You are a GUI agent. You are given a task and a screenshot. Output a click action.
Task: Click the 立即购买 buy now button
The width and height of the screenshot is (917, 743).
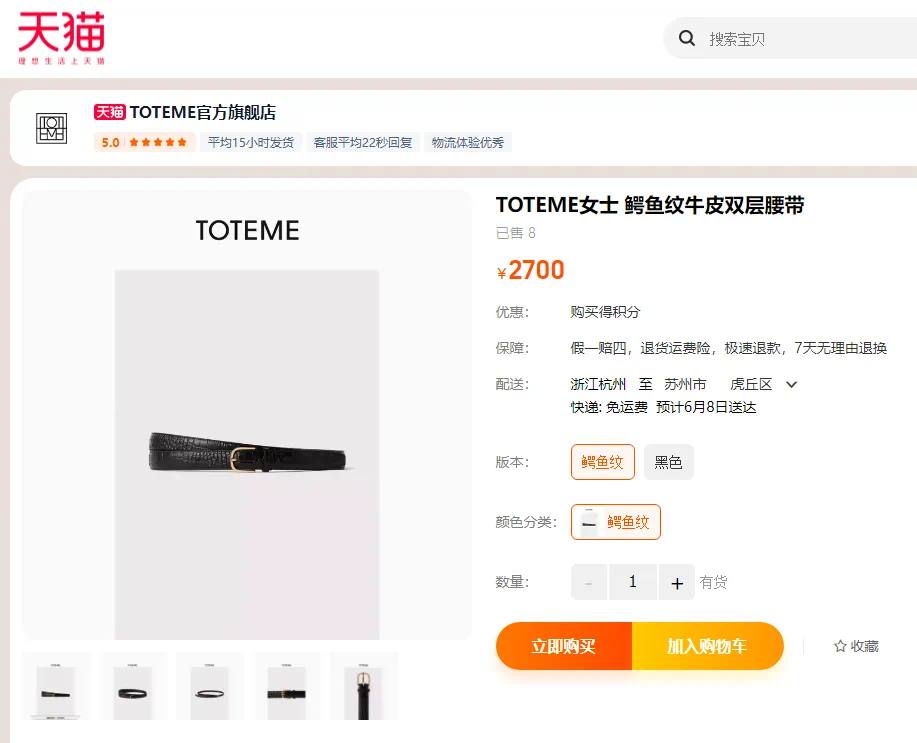[564, 646]
